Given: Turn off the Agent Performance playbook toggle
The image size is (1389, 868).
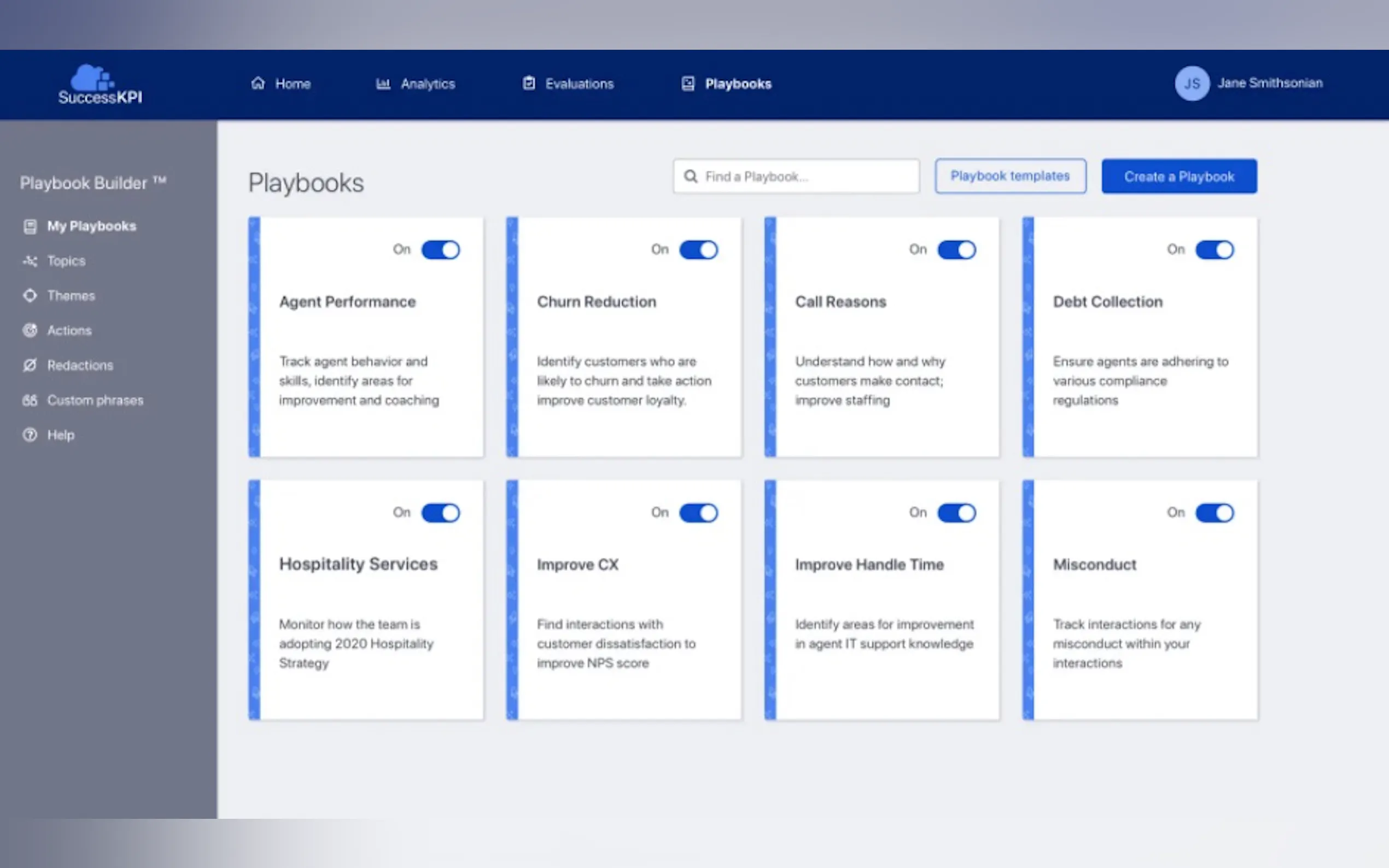Looking at the screenshot, I should [440, 250].
